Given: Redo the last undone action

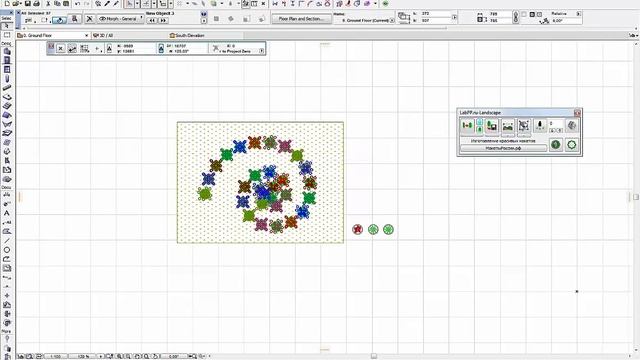Looking at the screenshot, I should coord(86,4).
